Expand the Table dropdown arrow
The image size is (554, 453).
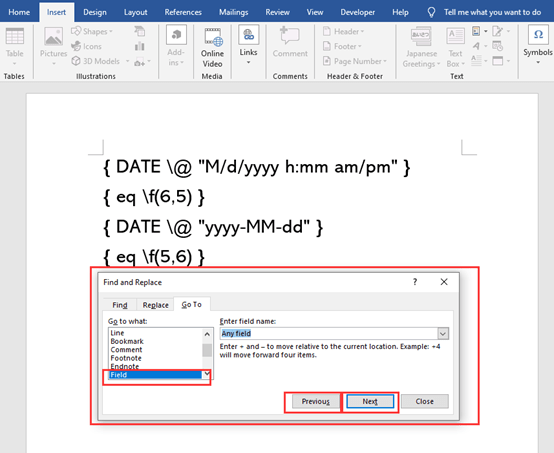[x=14, y=64]
